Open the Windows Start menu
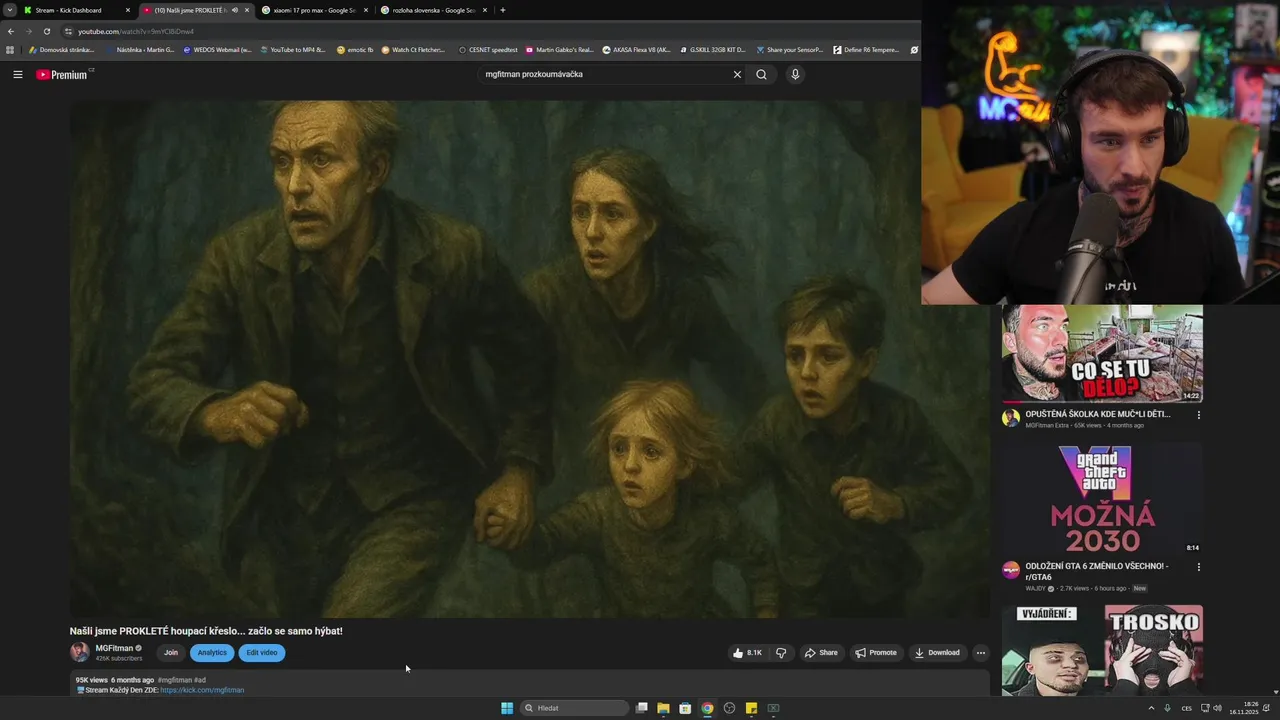Screen dimensions: 1280x720 point(507,708)
